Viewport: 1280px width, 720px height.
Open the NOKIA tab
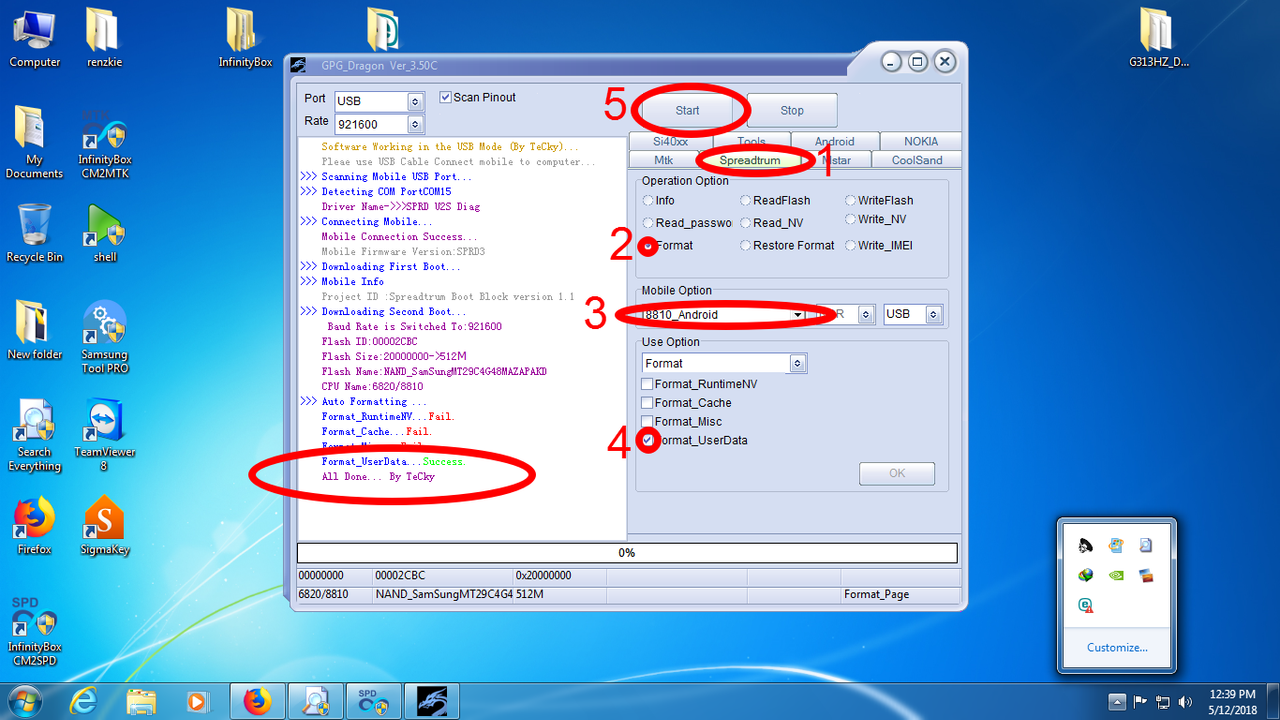(919, 140)
